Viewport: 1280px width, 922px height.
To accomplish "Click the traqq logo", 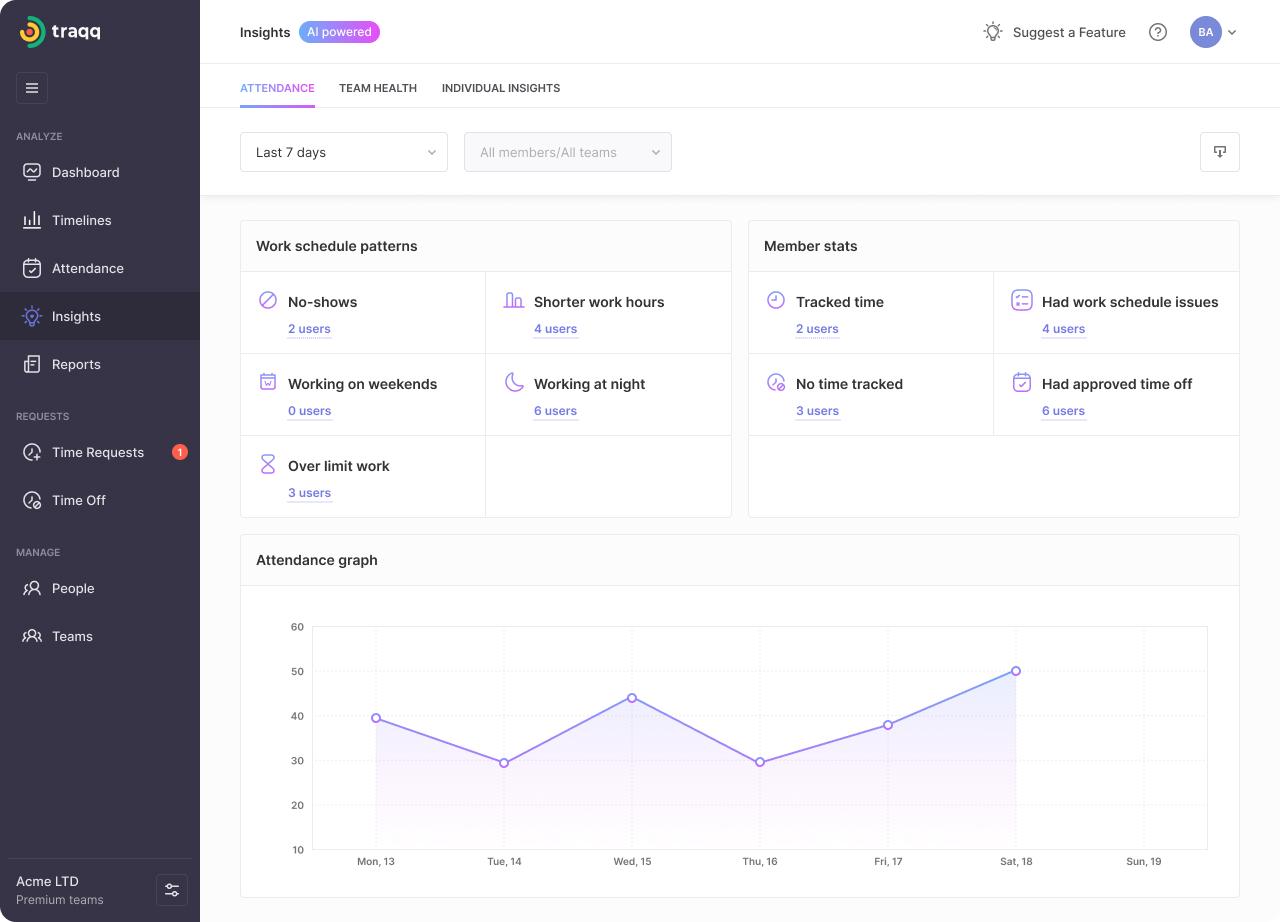I will pyautogui.click(x=60, y=32).
